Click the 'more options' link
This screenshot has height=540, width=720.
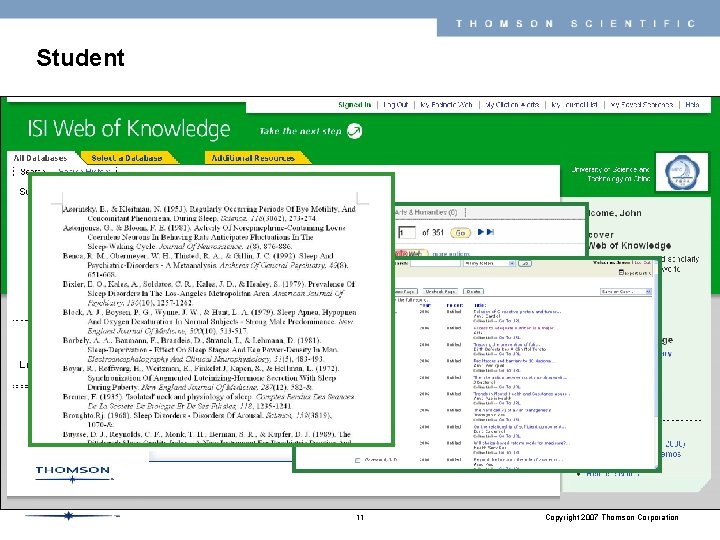(x=451, y=253)
